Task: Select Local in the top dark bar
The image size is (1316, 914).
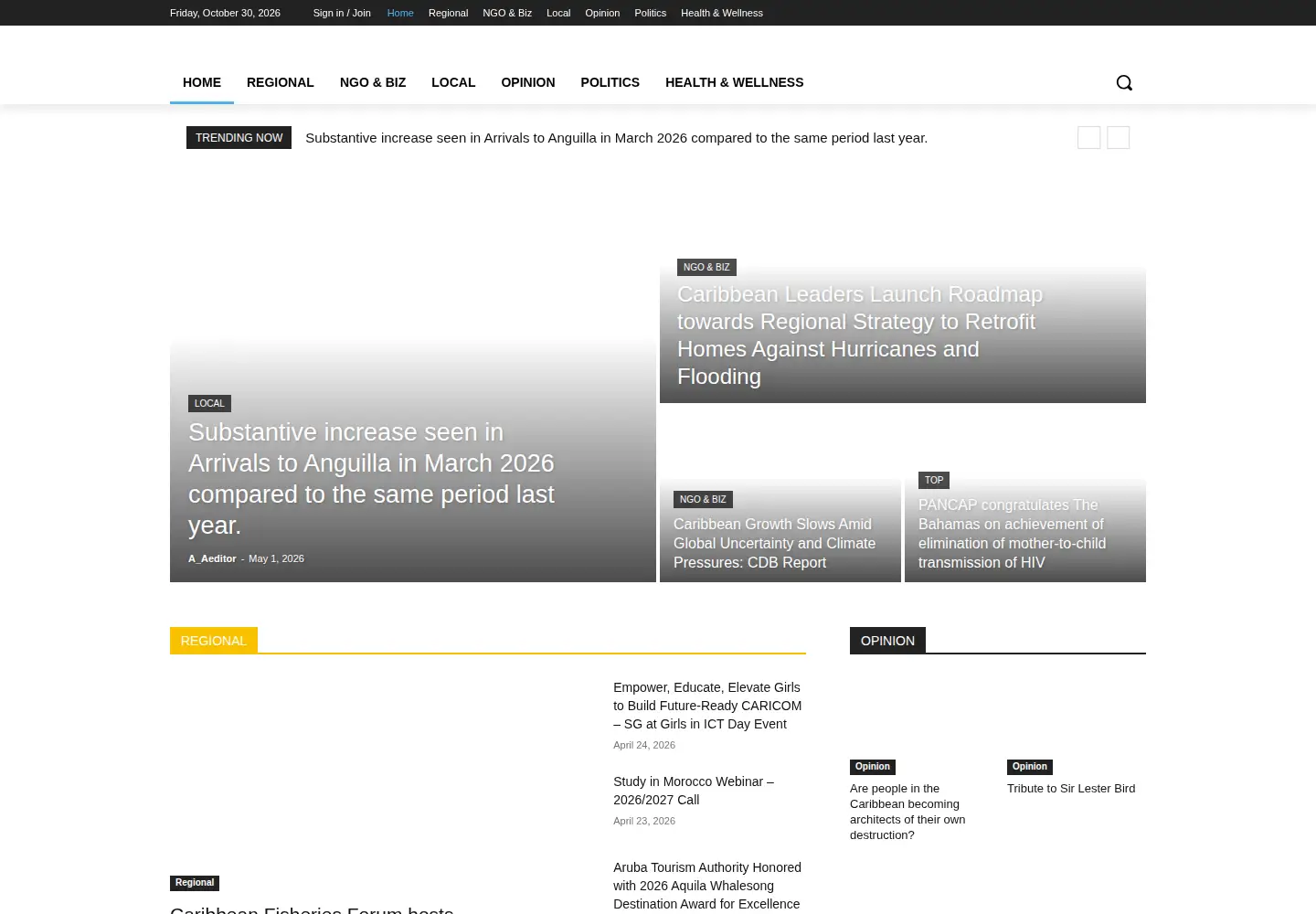Action: [x=558, y=13]
